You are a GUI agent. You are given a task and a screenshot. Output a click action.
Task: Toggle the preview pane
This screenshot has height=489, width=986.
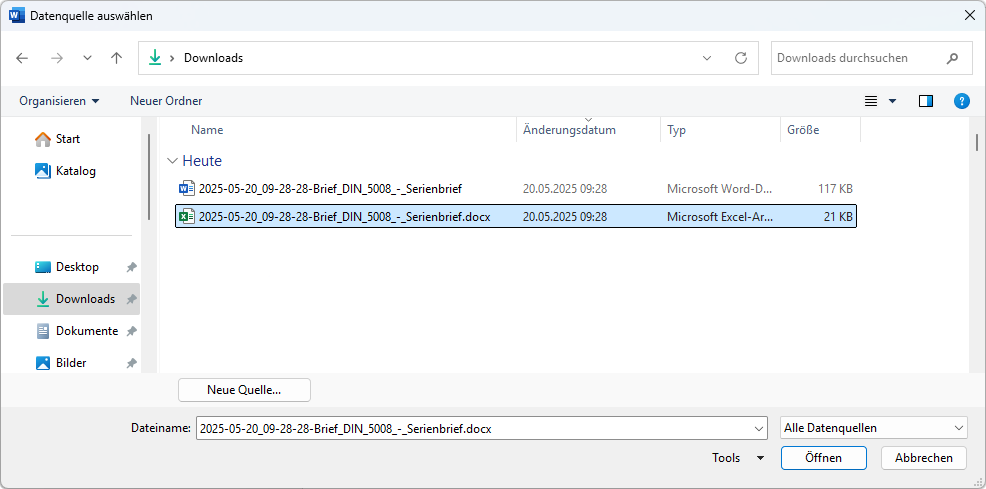pyautogui.click(x=926, y=101)
